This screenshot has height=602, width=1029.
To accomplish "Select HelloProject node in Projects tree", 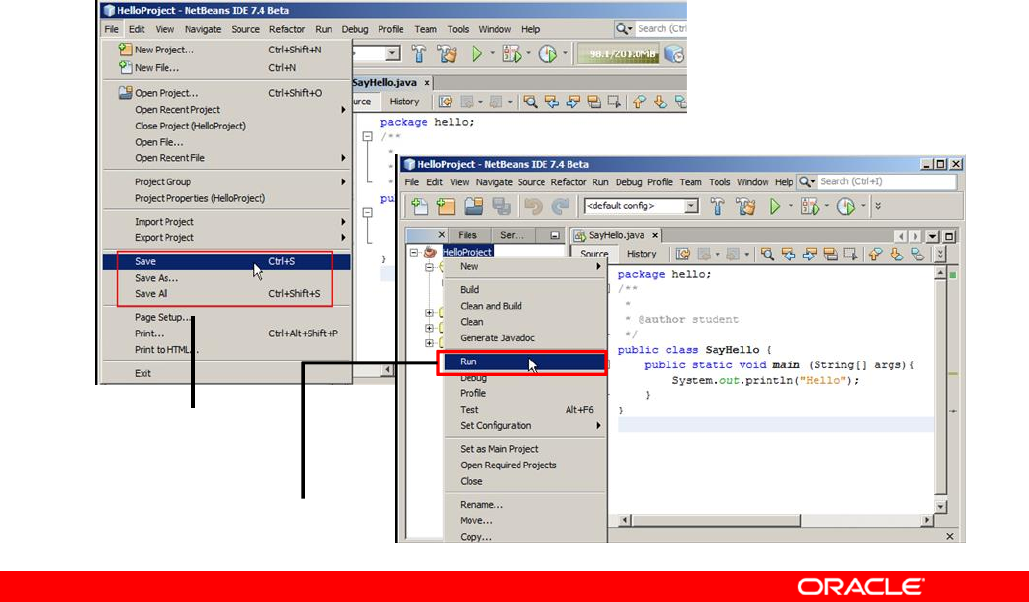I will (x=467, y=252).
